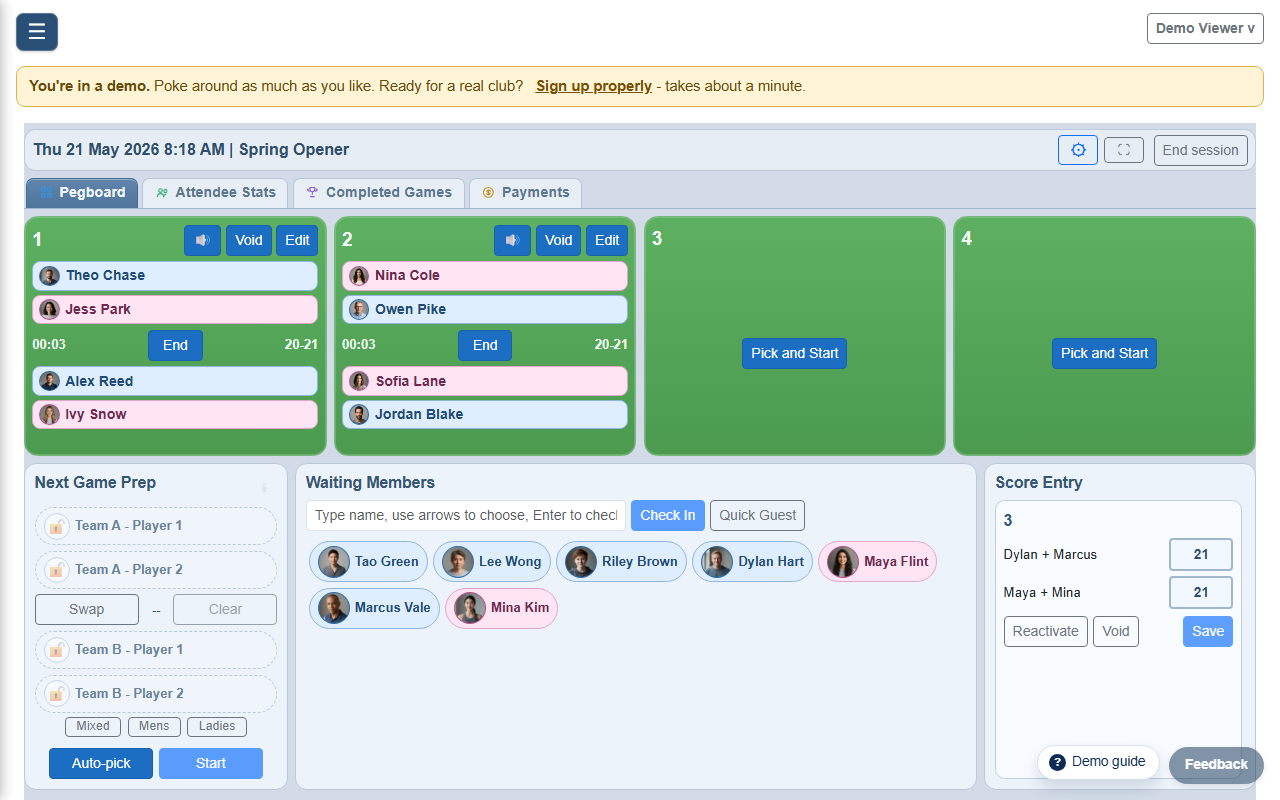
Task: Click the member name search field
Action: (466, 515)
